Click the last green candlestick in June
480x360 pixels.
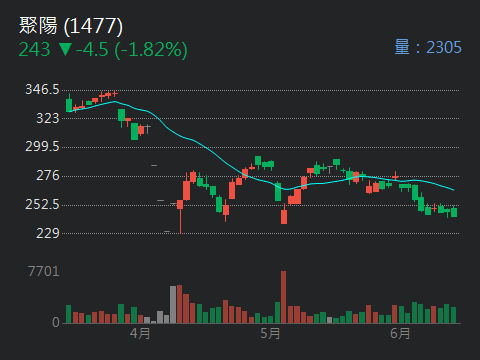(454, 212)
